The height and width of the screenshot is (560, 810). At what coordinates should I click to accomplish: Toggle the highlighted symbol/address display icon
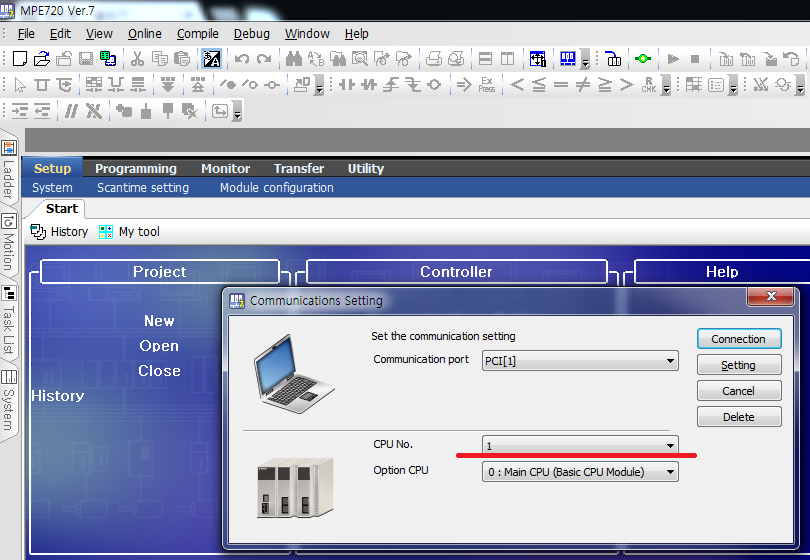[x=211, y=59]
